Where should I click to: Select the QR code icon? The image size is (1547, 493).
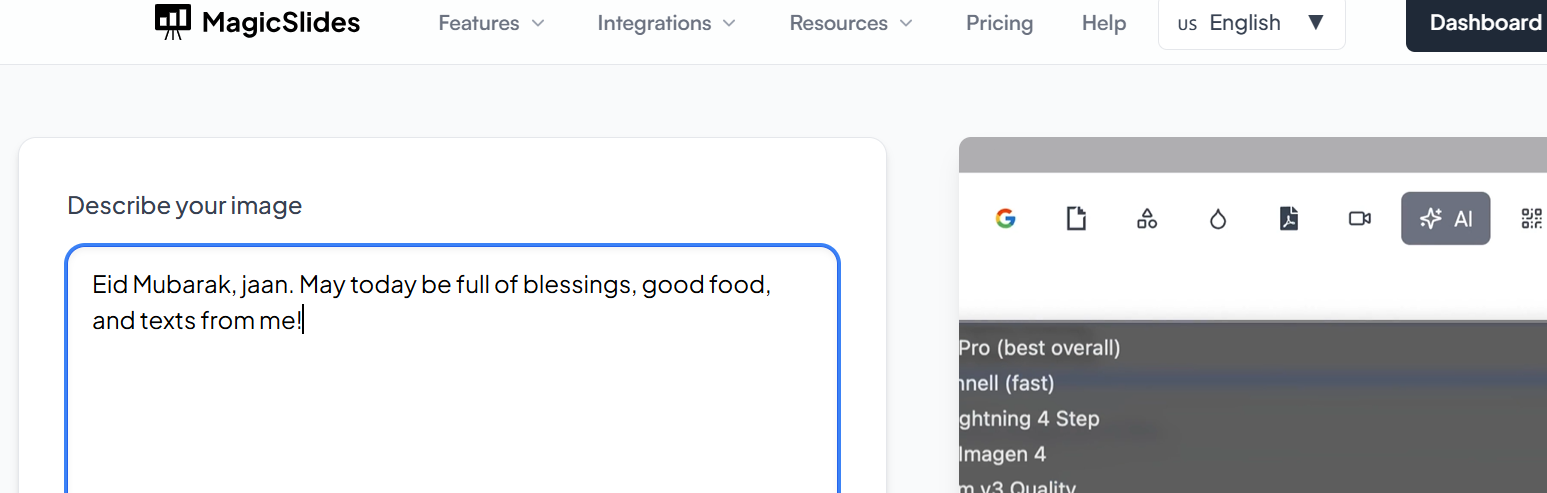point(1531,218)
